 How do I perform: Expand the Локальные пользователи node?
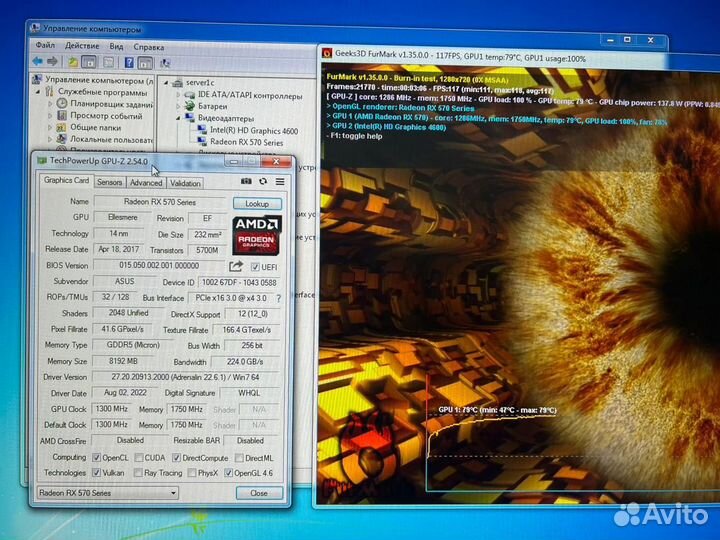point(50,139)
